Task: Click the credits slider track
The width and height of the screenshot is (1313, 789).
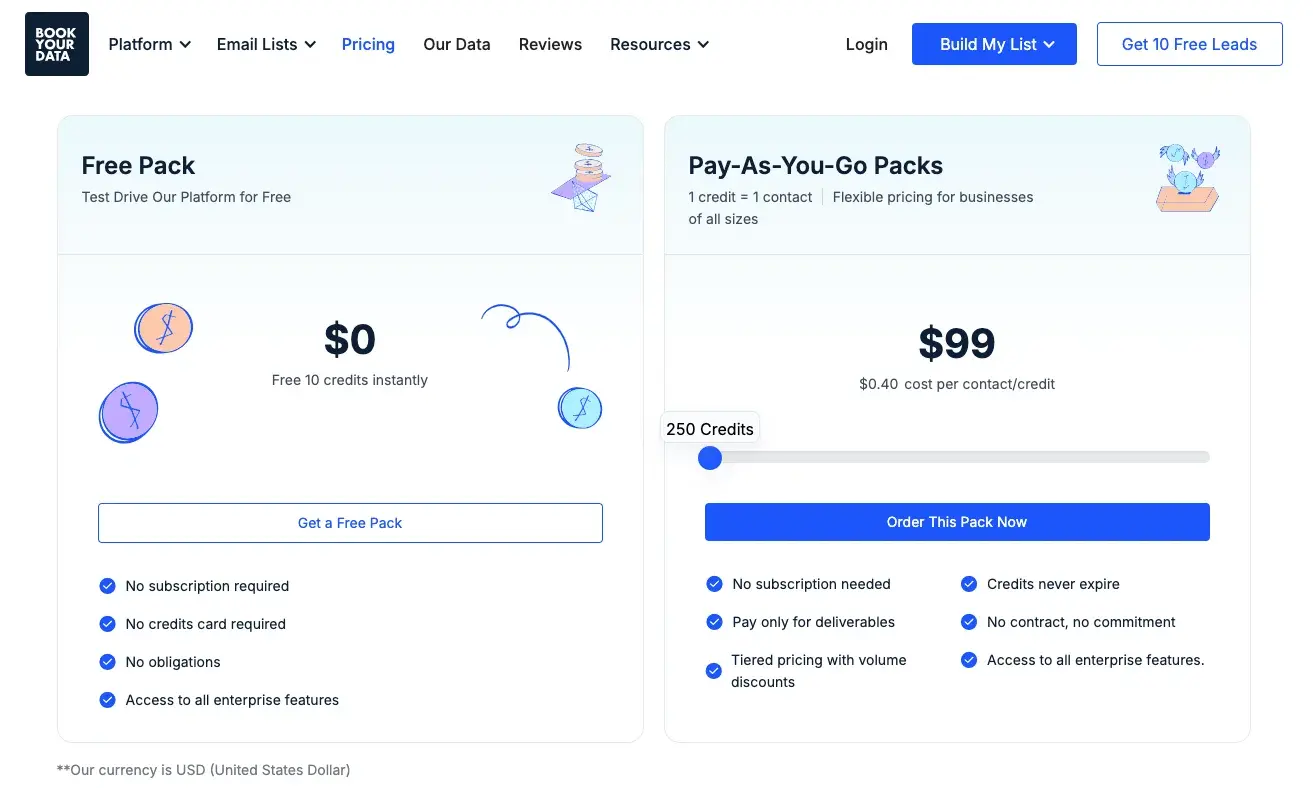Action: (957, 457)
